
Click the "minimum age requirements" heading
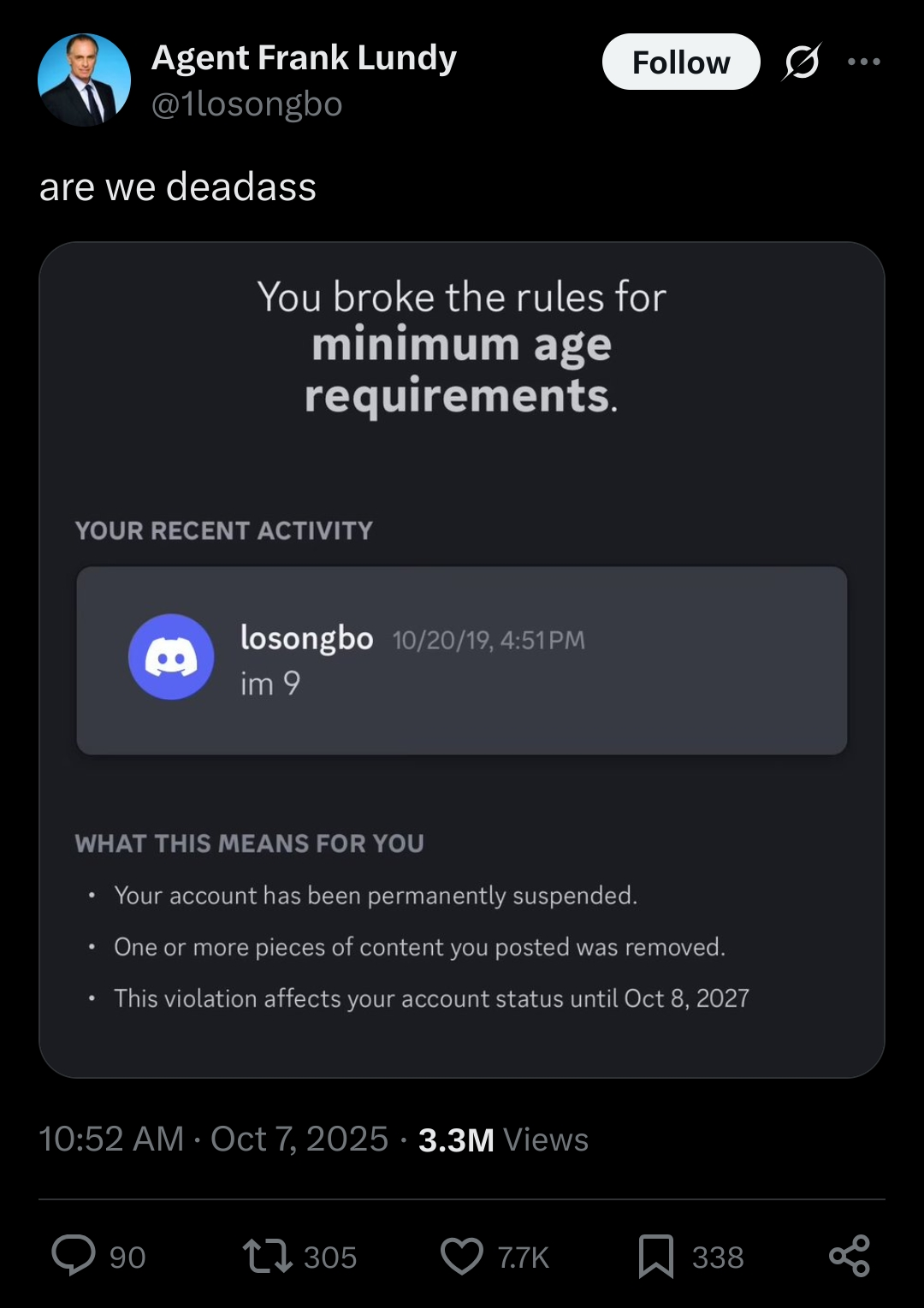pyautogui.click(x=460, y=370)
